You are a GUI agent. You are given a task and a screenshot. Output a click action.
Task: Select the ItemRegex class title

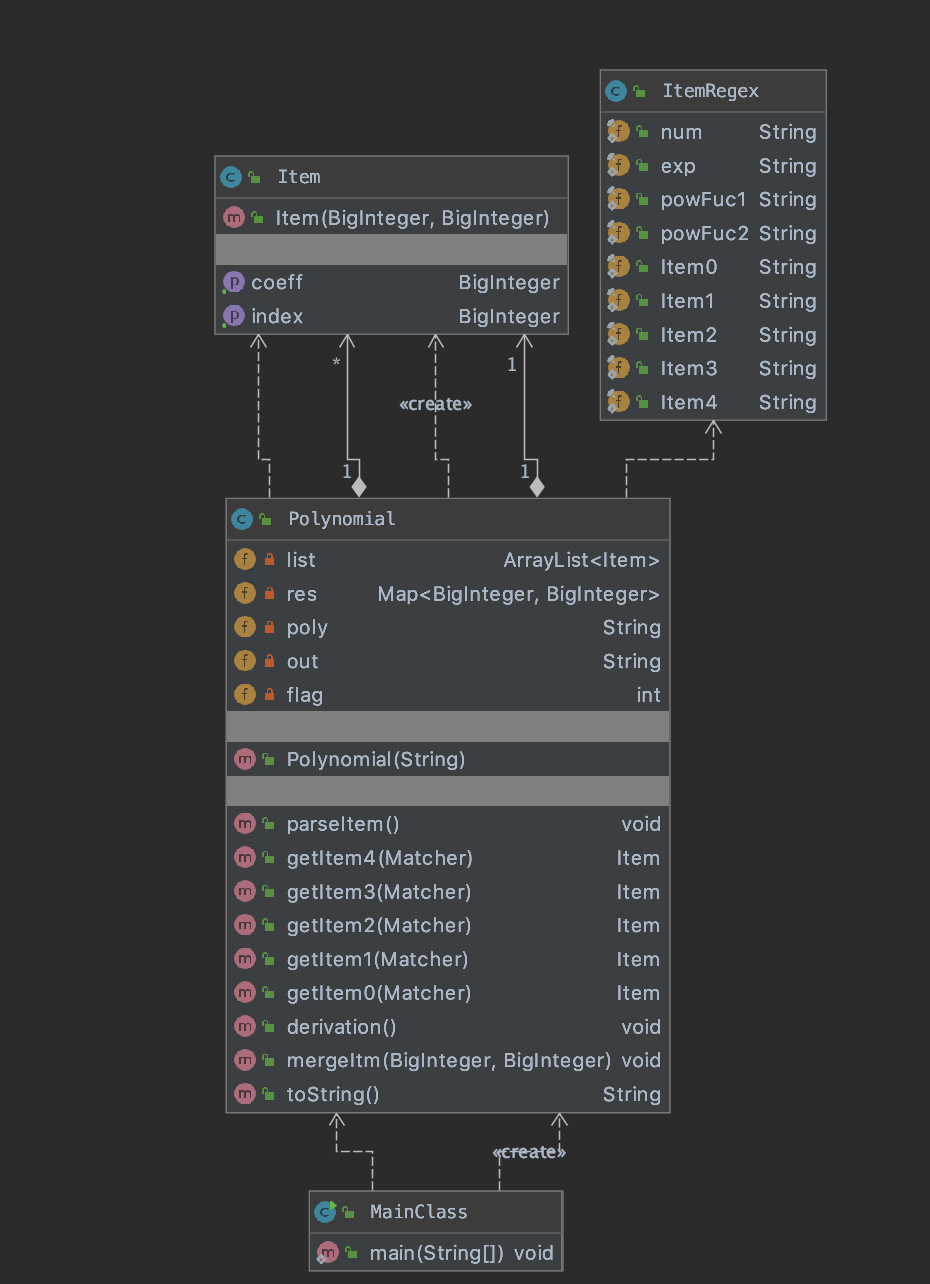pos(710,91)
